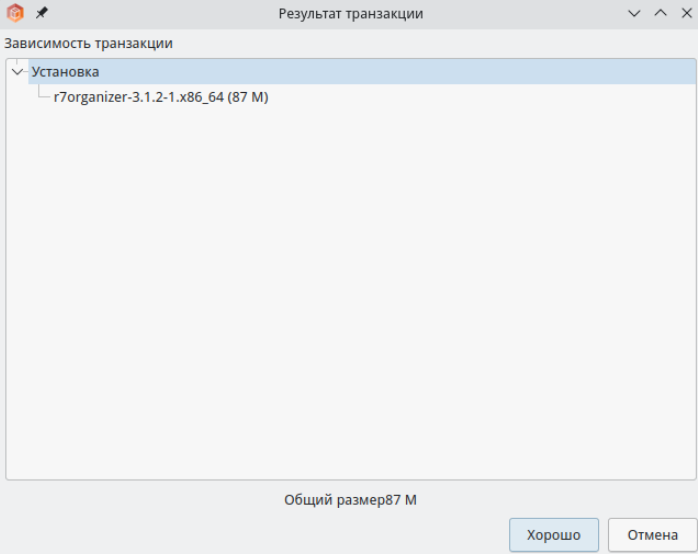
Task: Click the Общий размер 87 M label
Action: 350,500
